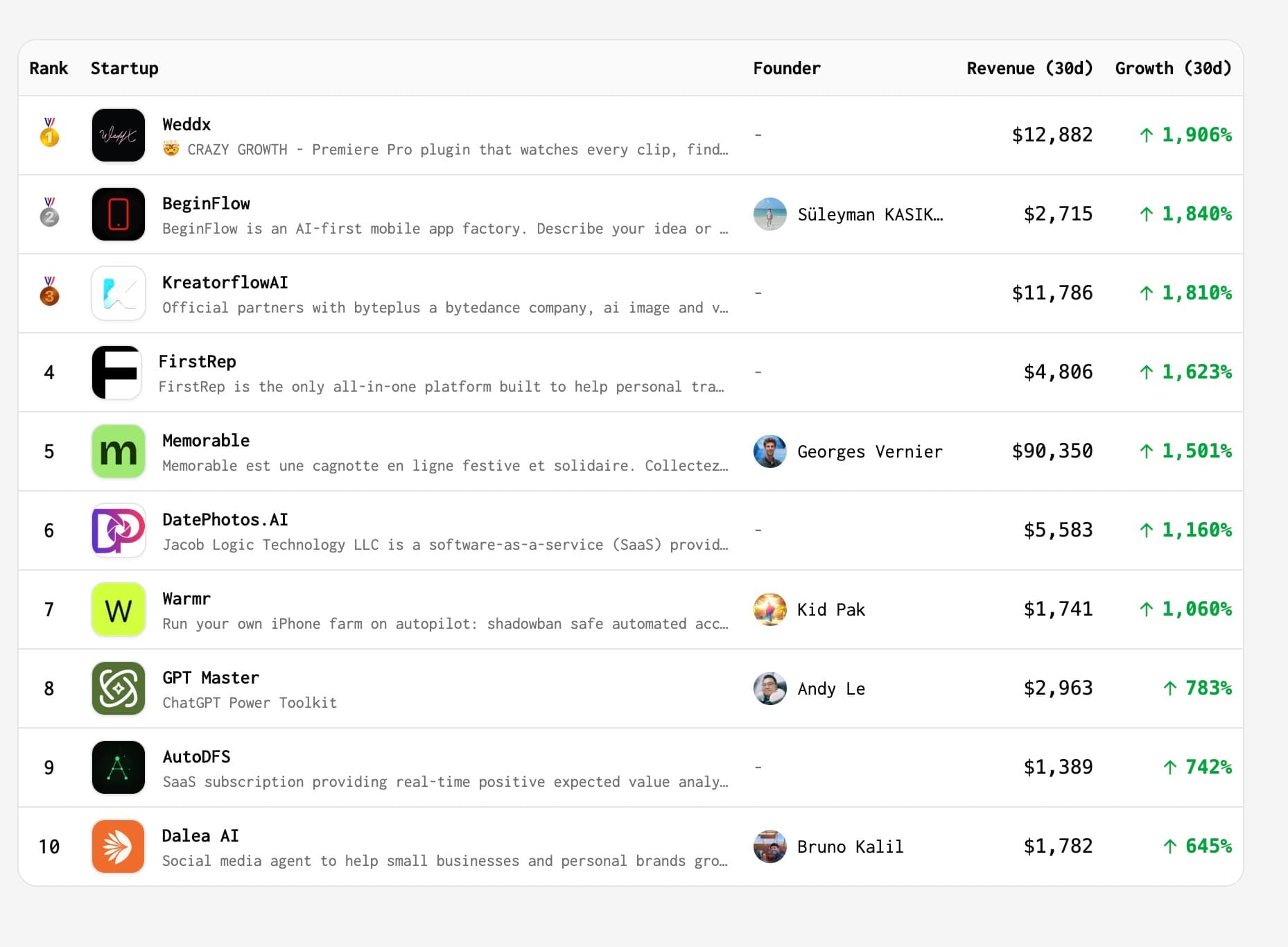
Task: Click the Weddx logo icon
Action: 119,135
